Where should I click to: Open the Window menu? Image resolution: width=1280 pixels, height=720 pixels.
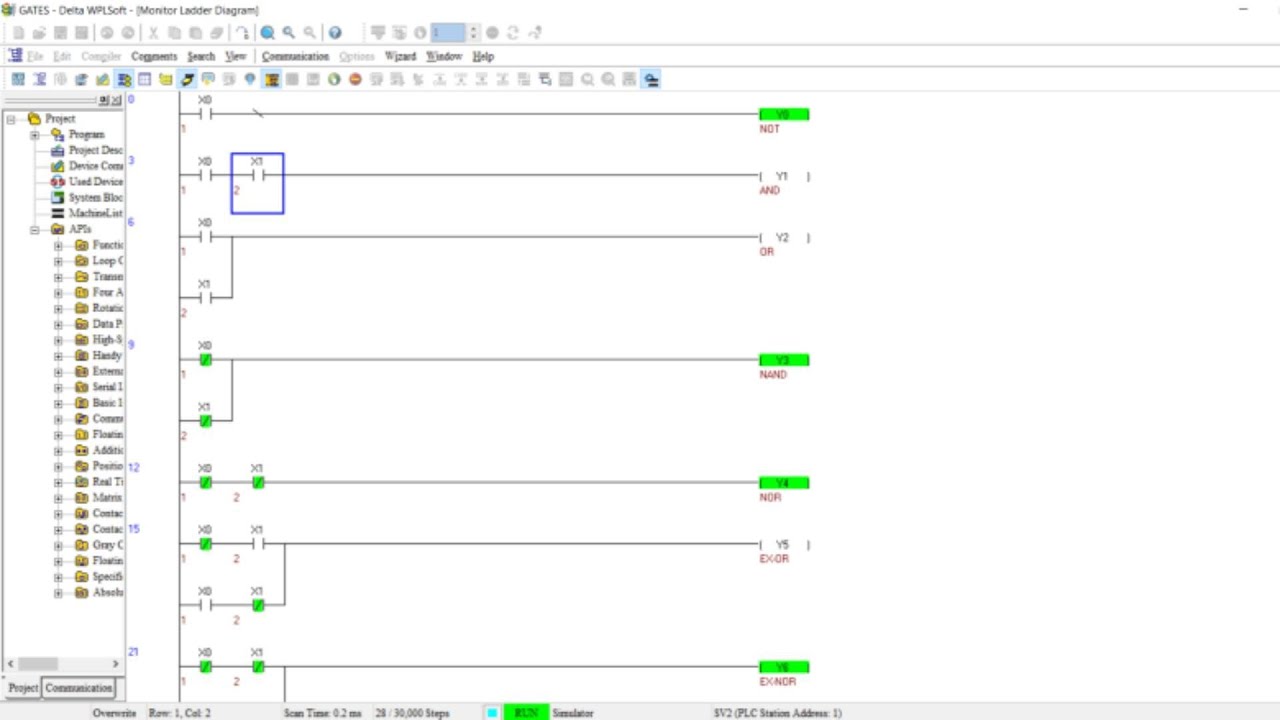pos(444,56)
